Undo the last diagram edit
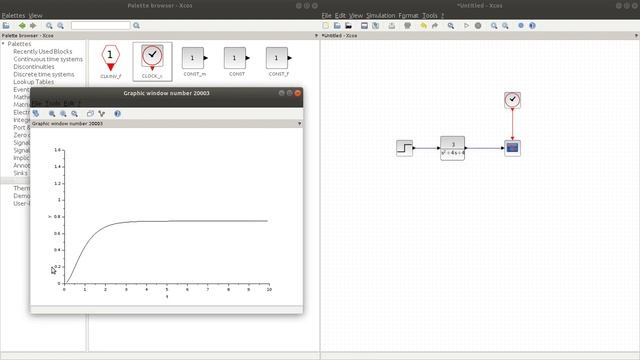640x360 pixels. pos(423,26)
